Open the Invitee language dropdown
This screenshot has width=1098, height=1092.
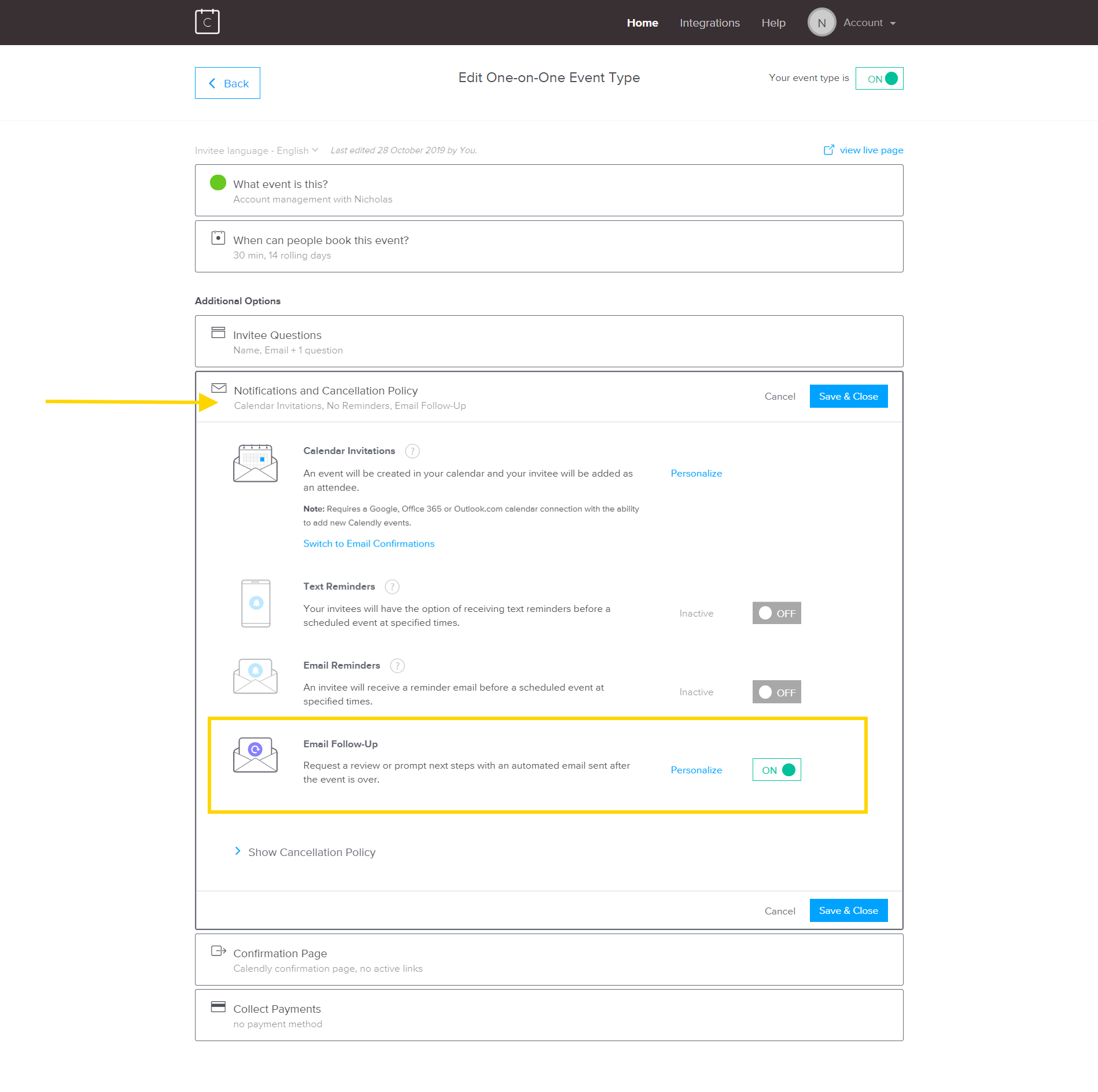(257, 150)
